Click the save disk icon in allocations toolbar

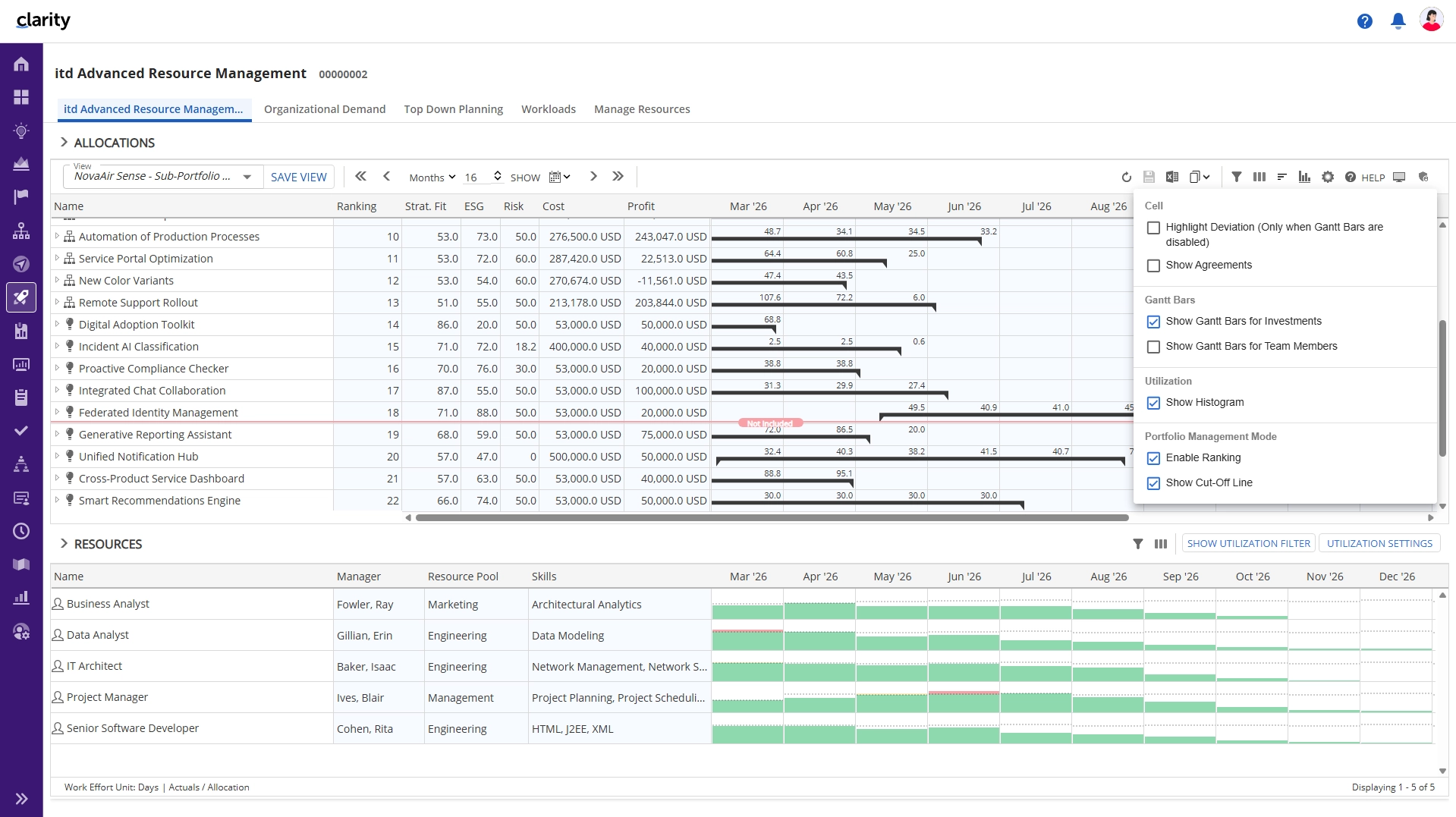tap(1149, 177)
